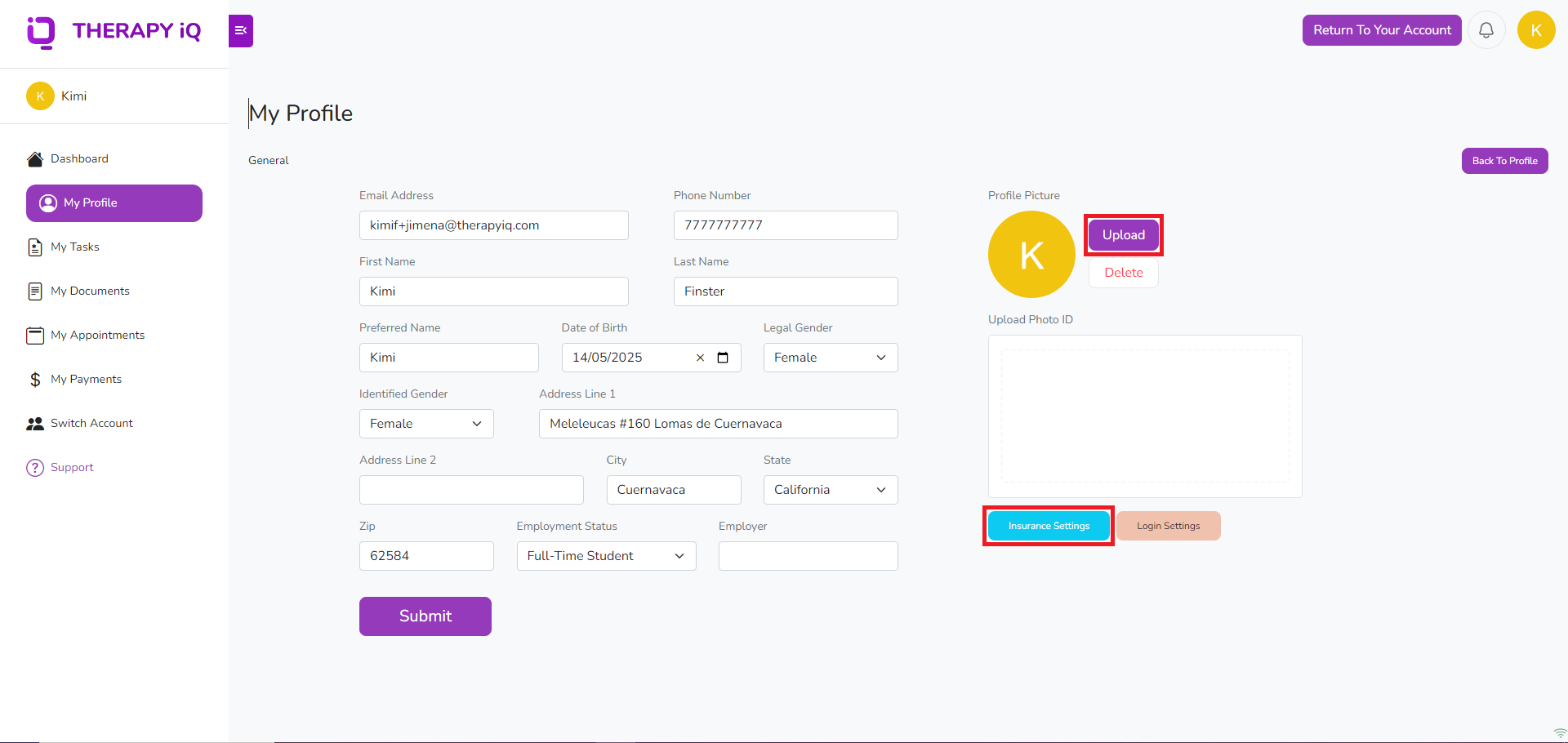
Task: Open the Employment Status dropdown
Action: pos(606,556)
